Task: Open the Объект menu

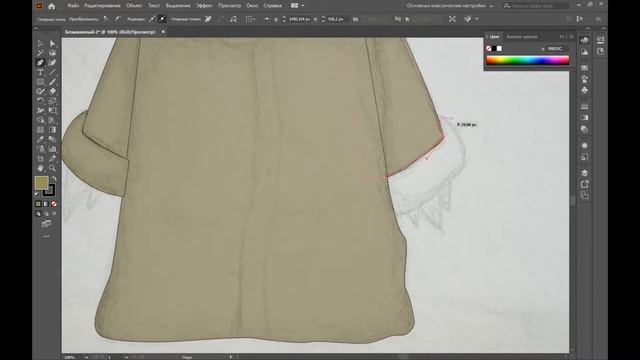Action: 134,6
